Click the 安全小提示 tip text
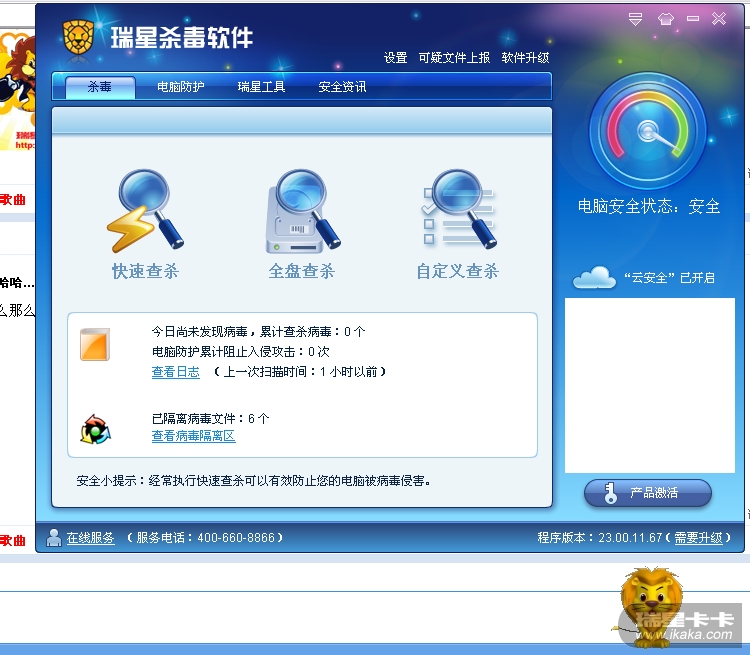This screenshot has width=750, height=655. [x=254, y=481]
